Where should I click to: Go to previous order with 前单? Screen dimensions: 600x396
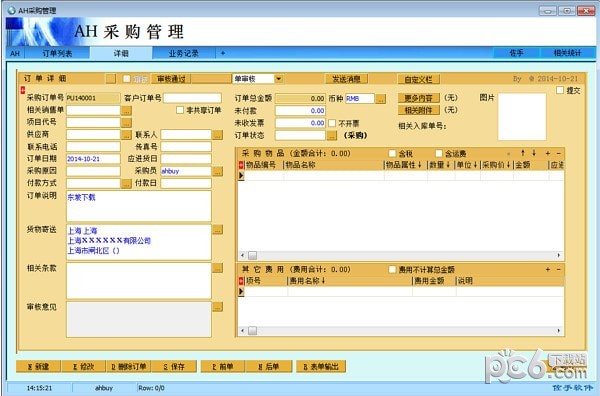223,366
